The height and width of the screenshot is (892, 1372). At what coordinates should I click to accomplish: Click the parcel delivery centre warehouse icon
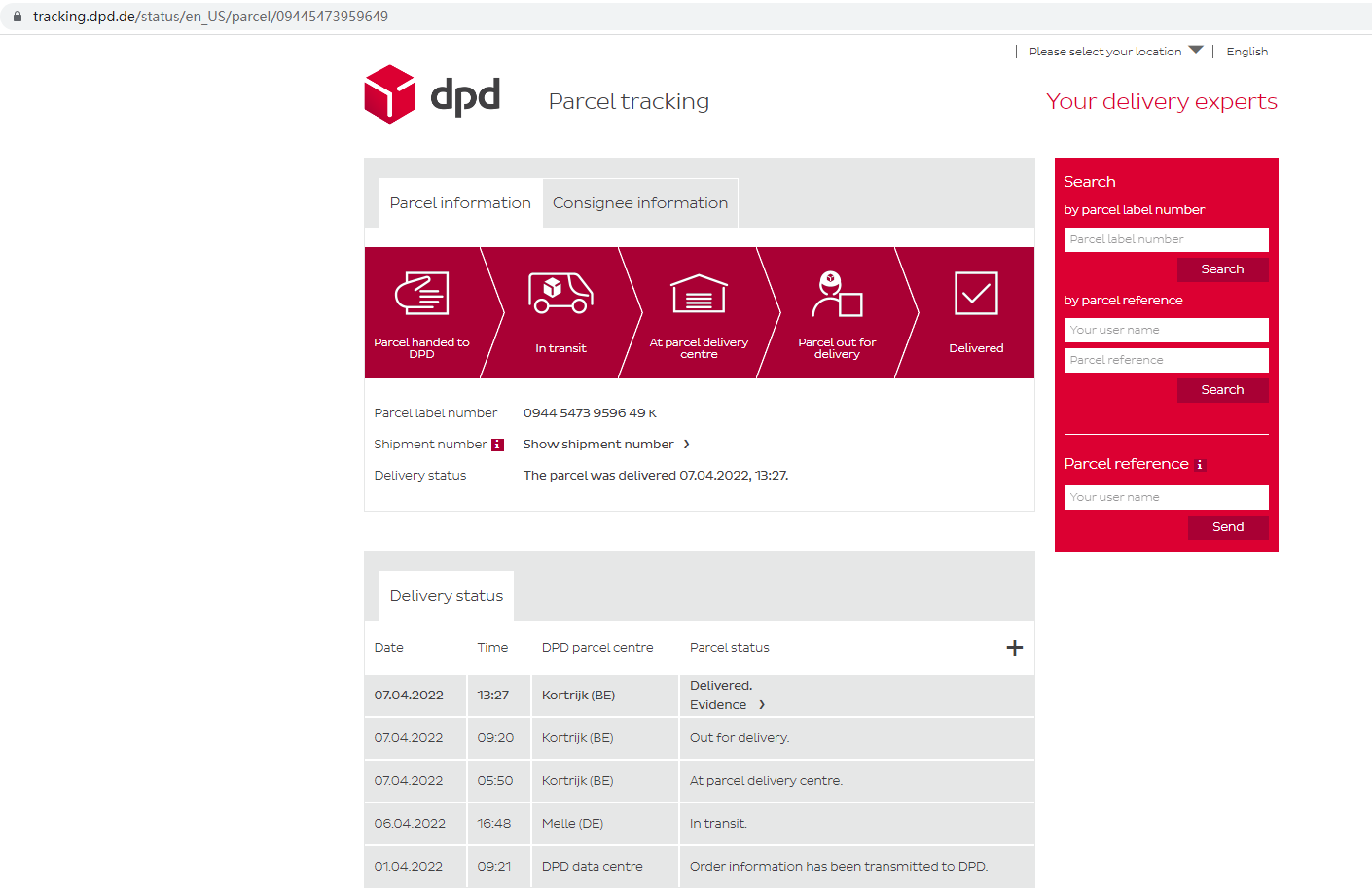coord(699,293)
